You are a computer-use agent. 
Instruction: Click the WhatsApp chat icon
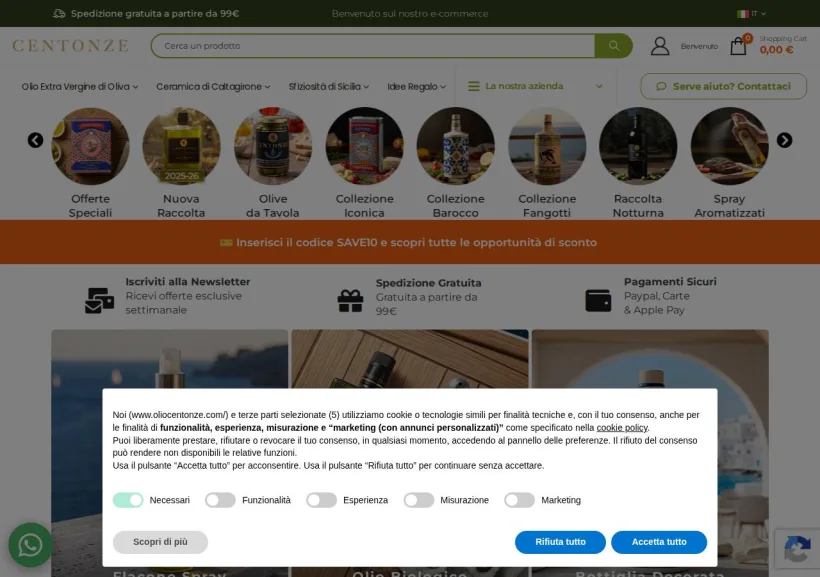pyautogui.click(x=30, y=545)
